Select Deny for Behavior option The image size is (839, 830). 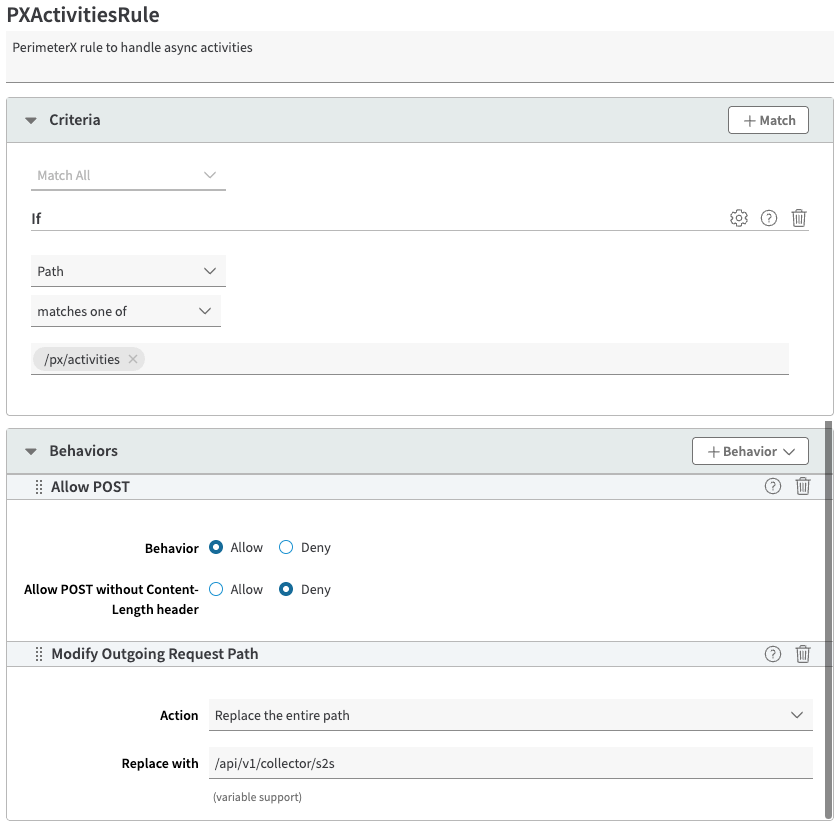point(286,548)
